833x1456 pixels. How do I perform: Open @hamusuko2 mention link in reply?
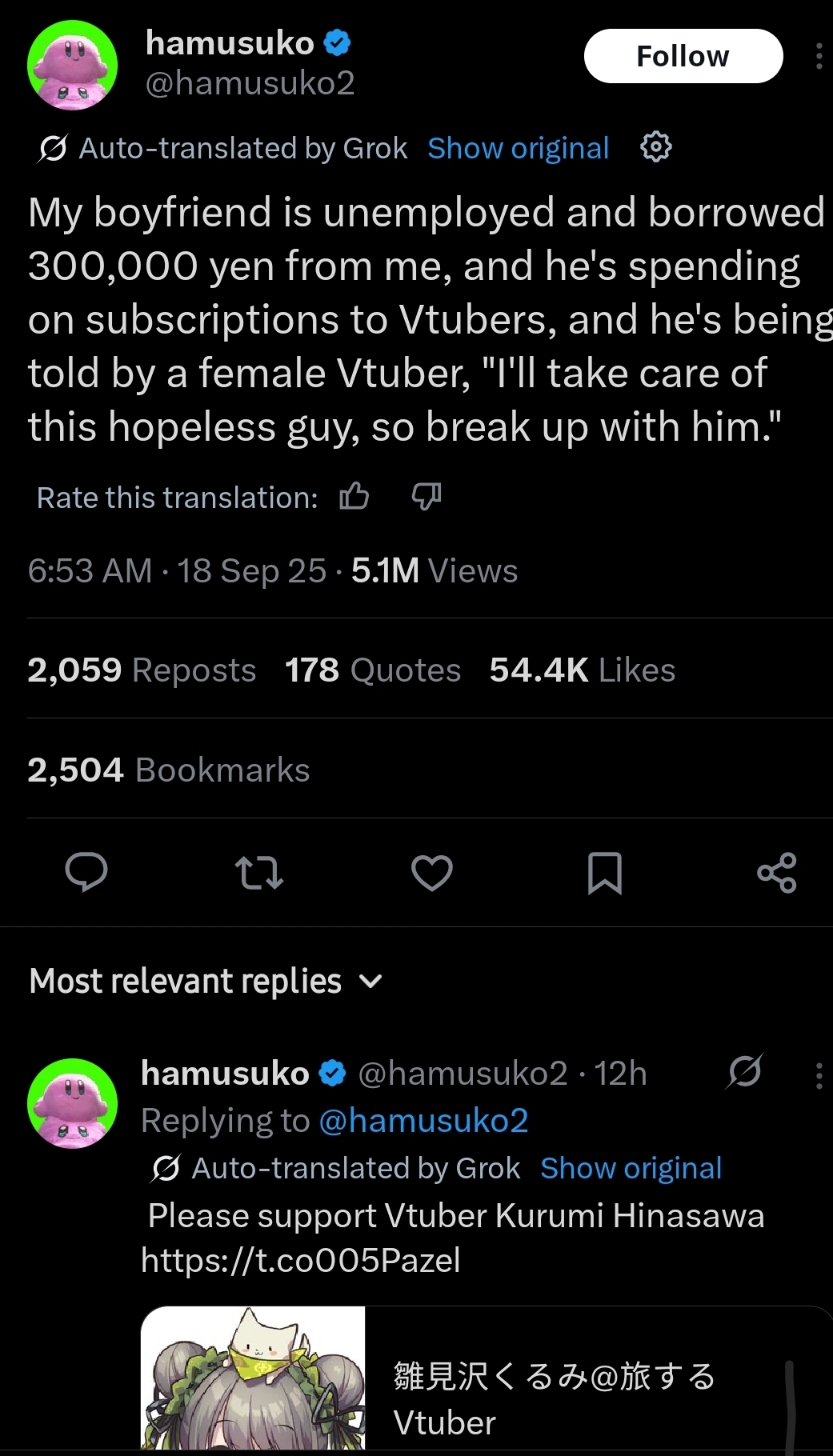pos(423,1121)
